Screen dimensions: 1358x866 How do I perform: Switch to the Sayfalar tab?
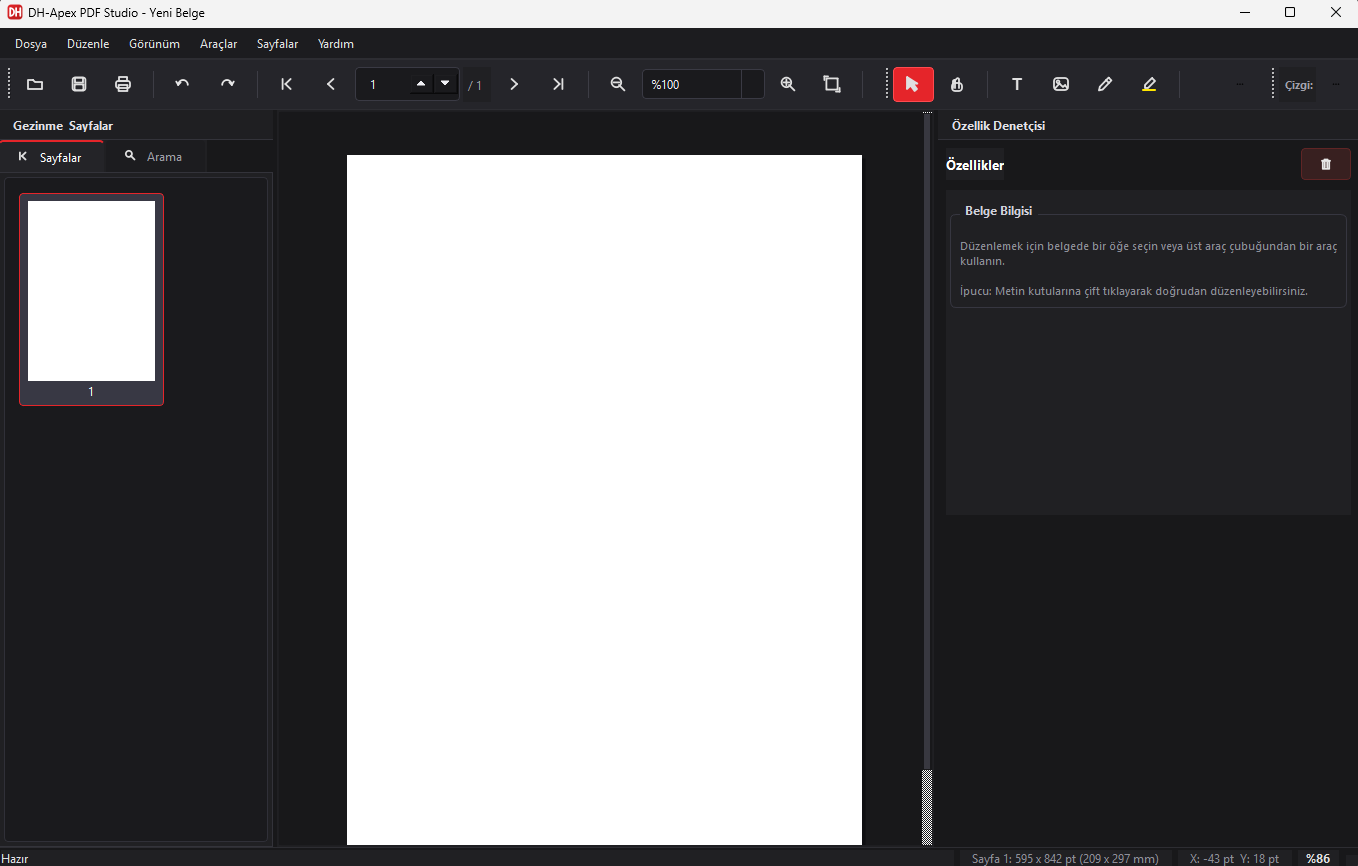click(52, 157)
